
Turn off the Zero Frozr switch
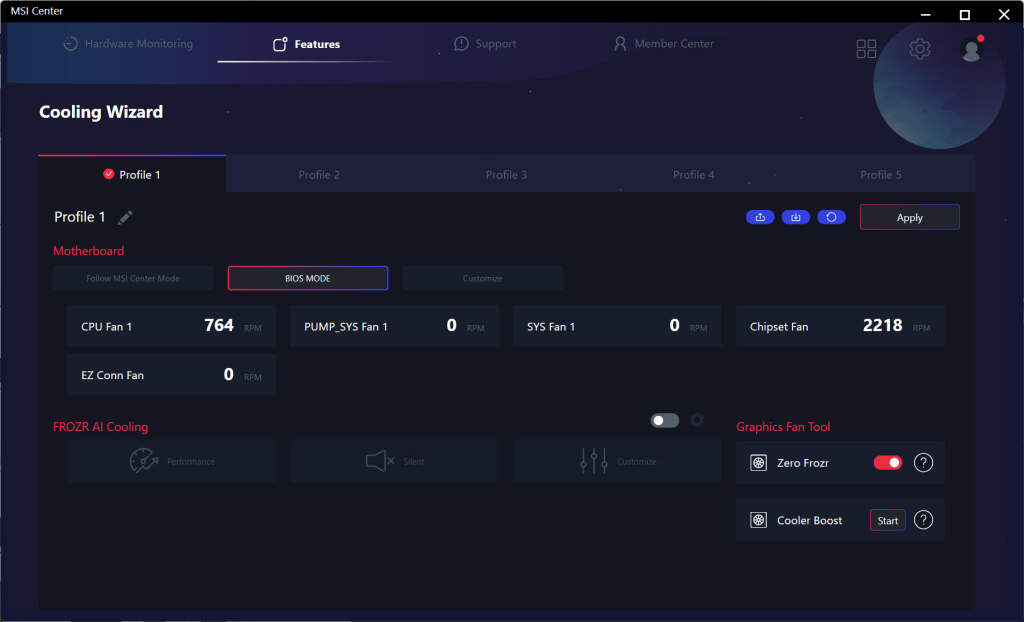888,463
